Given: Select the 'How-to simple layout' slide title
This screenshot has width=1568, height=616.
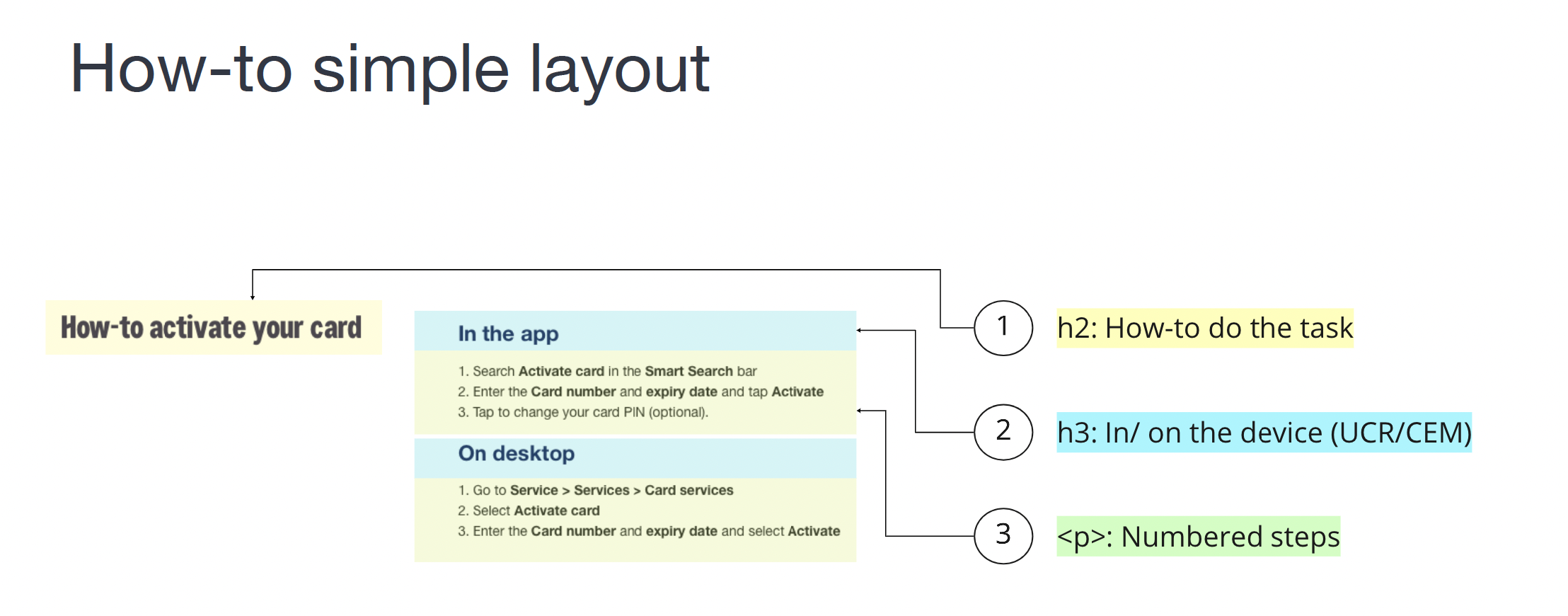Looking at the screenshot, I should pyautogui.click(x=389, y=69).
